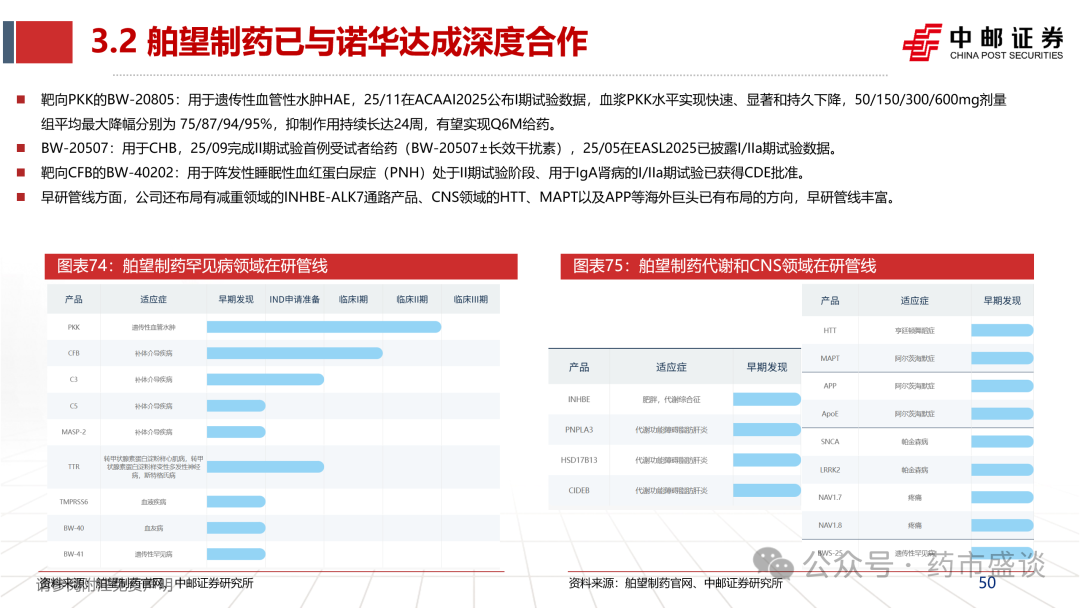Click the red square bullet before 早研管线方面
The image size is (1080, 608).
[21, 195]
